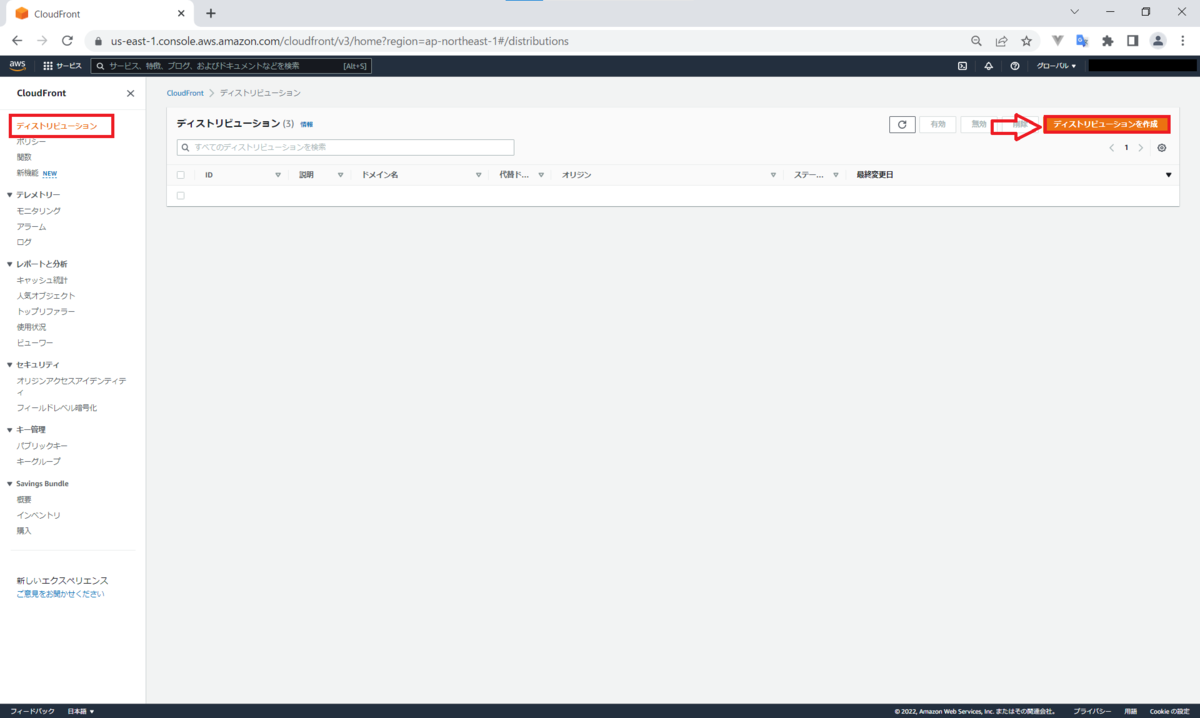
Task: Open the サービス services grid menu
Action: [63, 66]
